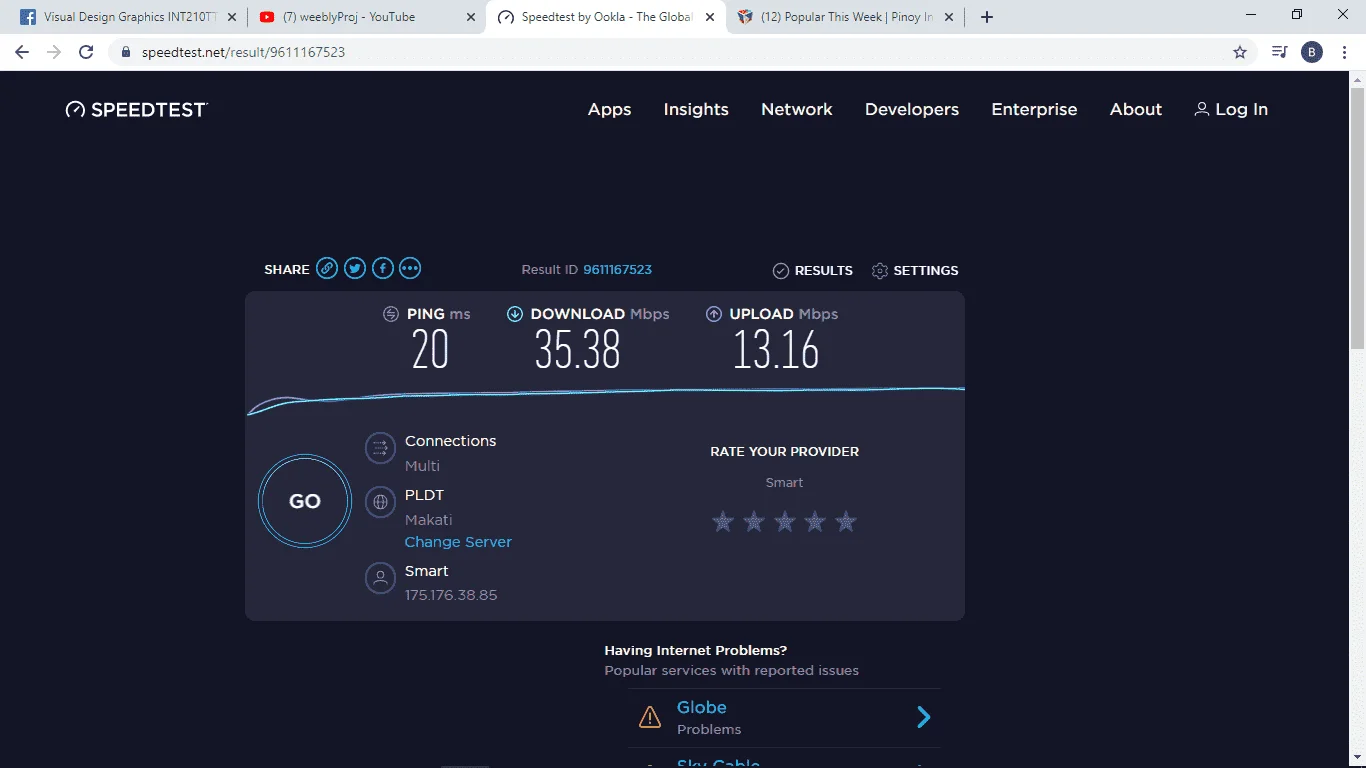The image size is (1366, 768).
Task: Click the UPLOAD Mbps arrow icon
Action: click(x=714, y=314)
